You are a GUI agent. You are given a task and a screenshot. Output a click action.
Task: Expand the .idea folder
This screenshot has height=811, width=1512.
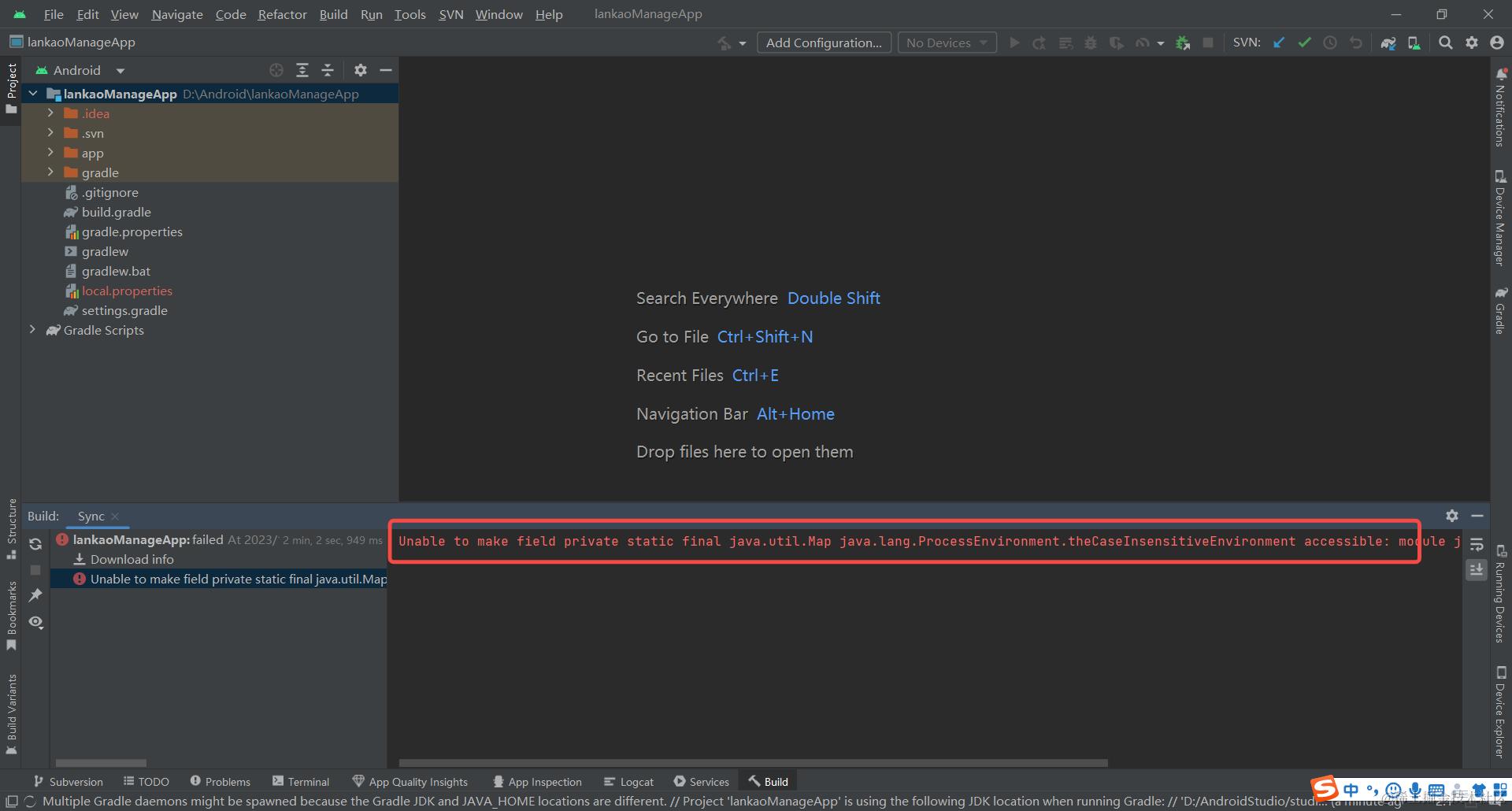click(50, 113)
